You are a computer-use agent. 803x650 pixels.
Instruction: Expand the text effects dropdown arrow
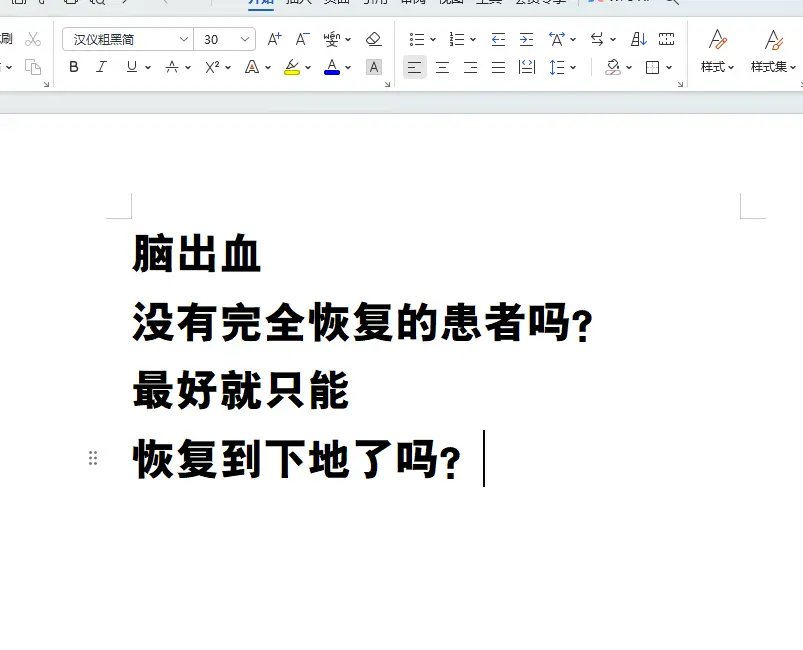click(x=268, y=68)
